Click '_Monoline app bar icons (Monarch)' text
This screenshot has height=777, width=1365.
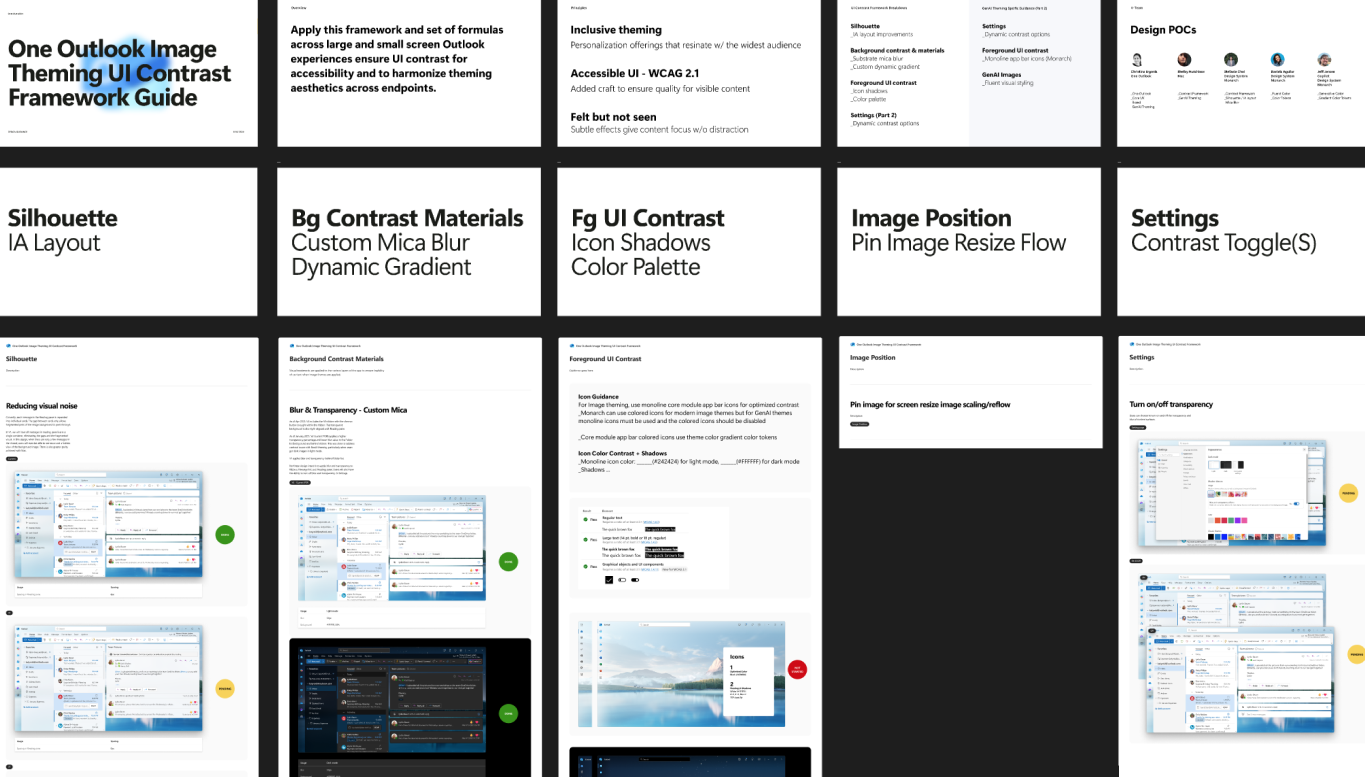(1026, 59)
